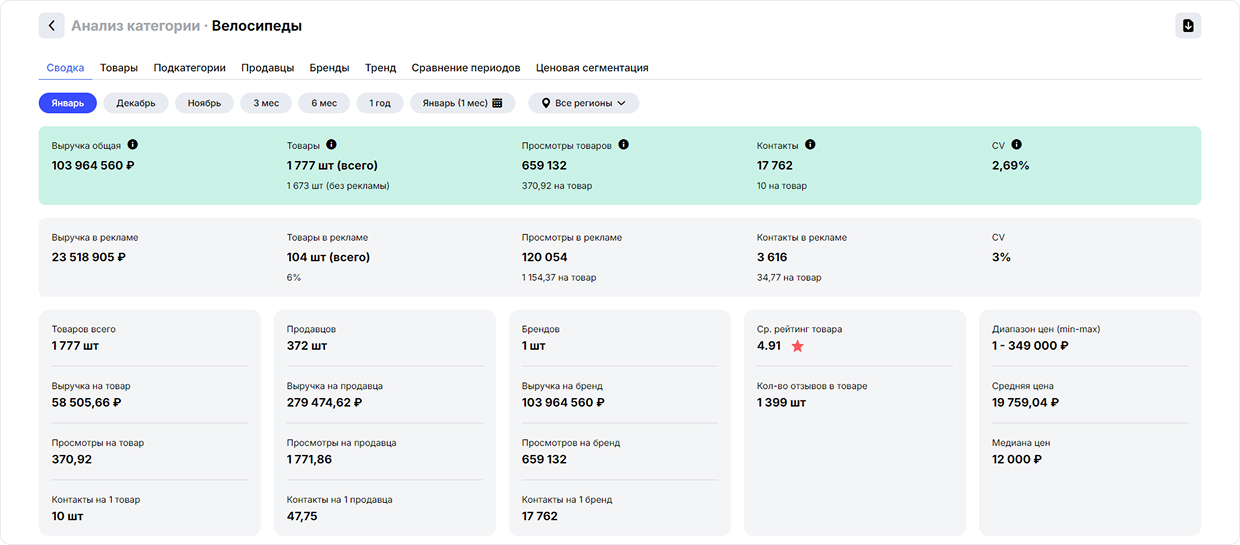
Task: Select the Ноябрь period chip
Action: 204,103
